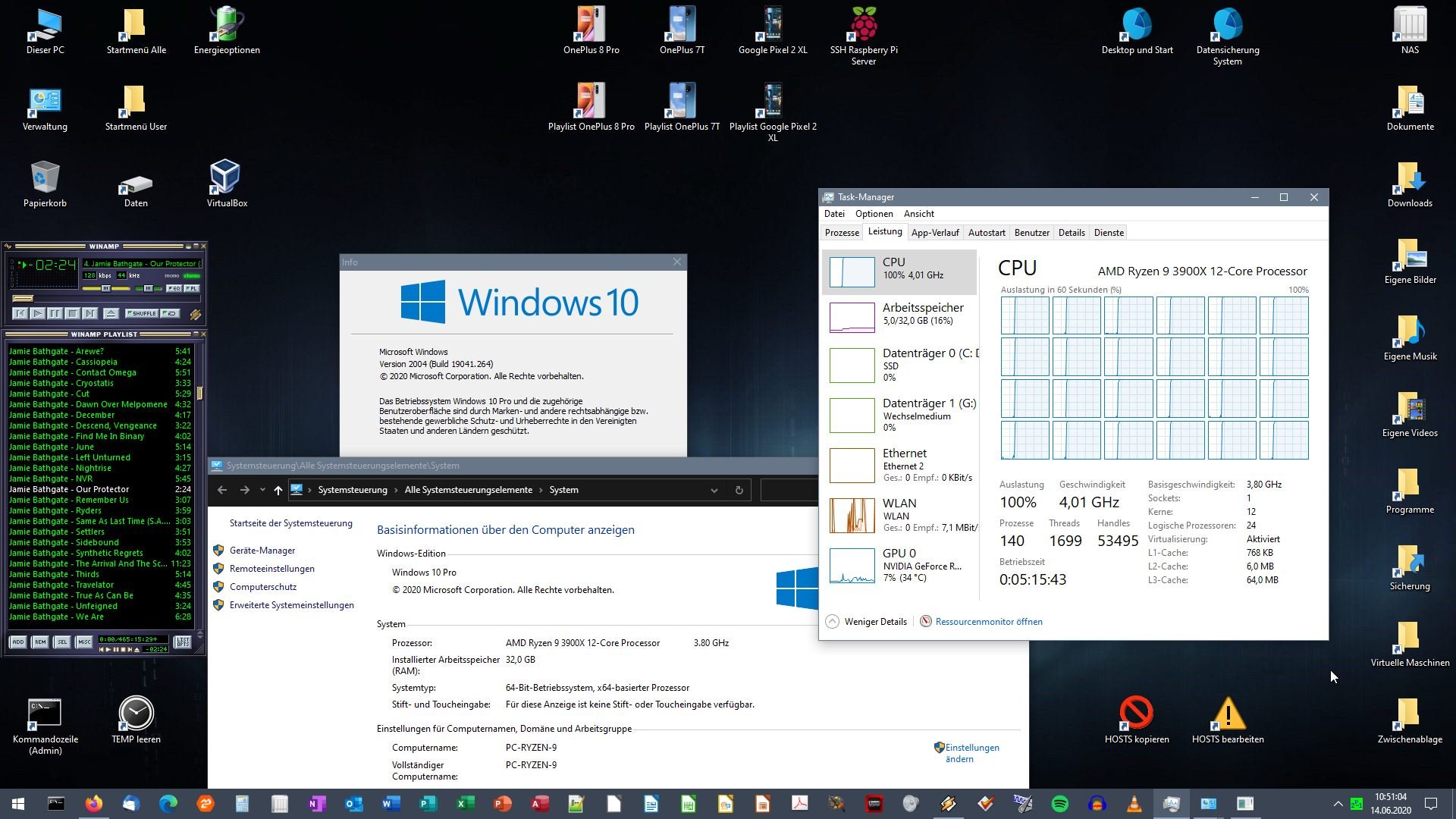Open TEMP leeren clock icon
1456x819 pixels.
136,720
